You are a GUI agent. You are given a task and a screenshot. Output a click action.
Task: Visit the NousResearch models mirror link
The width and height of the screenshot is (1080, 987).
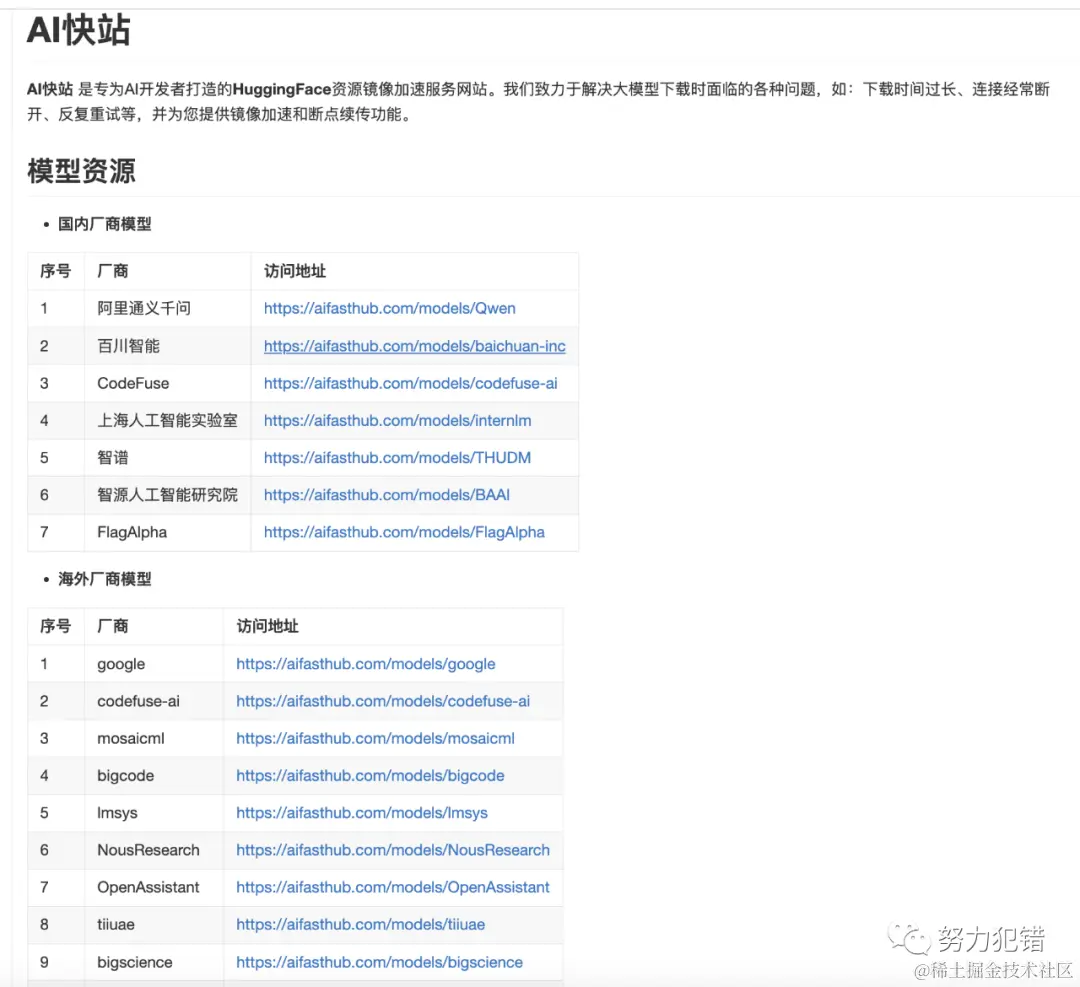click(393, 850)
